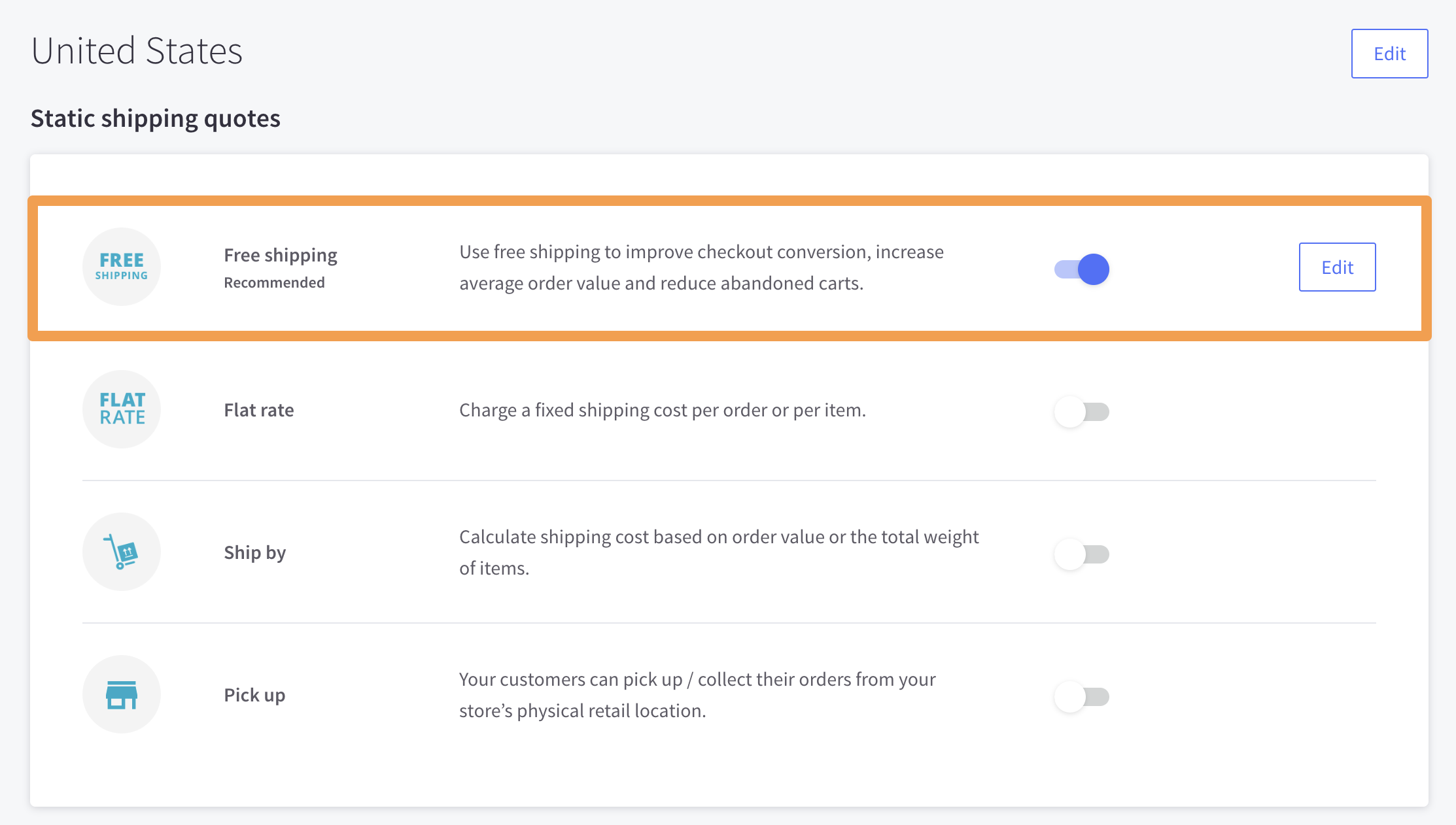Select the Free shipping label
Viewport: 1456px width, 825px height.
[281, 255]
